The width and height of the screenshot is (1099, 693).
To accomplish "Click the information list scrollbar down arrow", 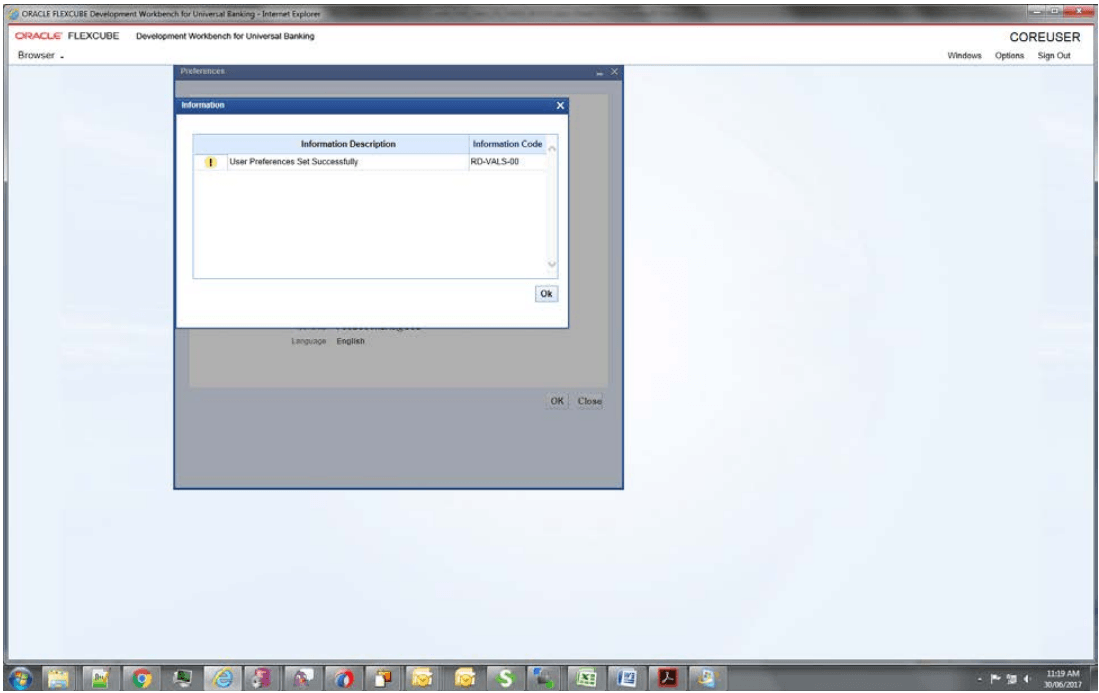I will (x=552, y=264).
